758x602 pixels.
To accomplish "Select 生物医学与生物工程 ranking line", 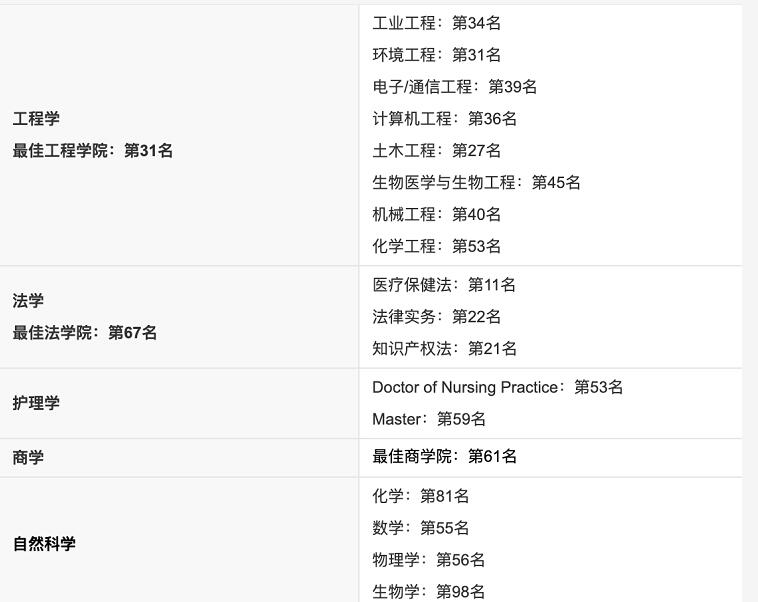I will click(x=476, y=183).
